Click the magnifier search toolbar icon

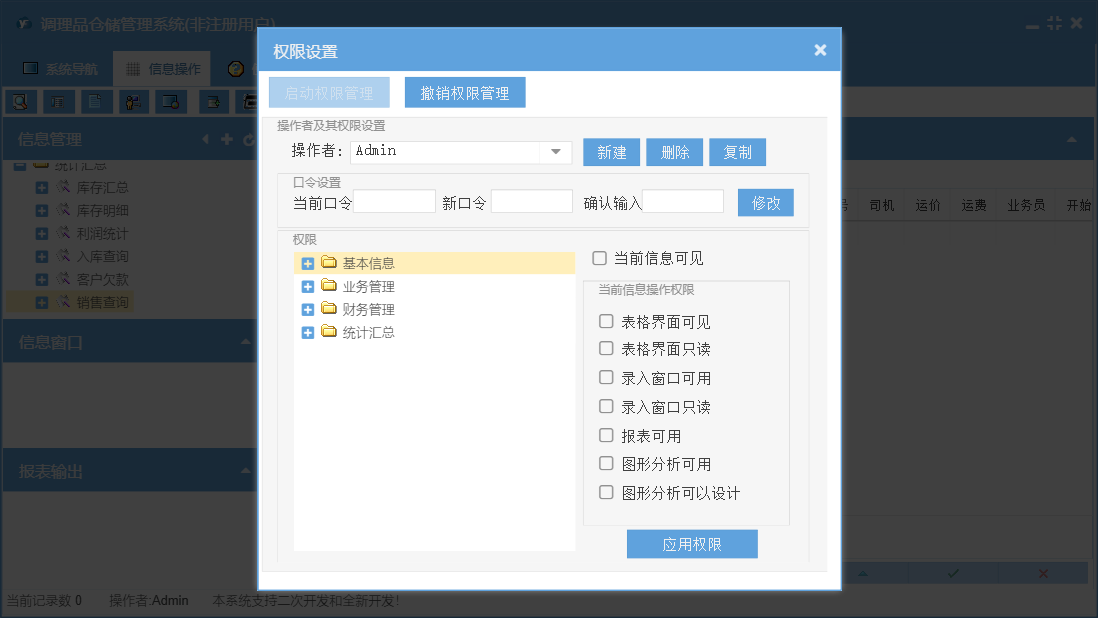tap(20, 101)
